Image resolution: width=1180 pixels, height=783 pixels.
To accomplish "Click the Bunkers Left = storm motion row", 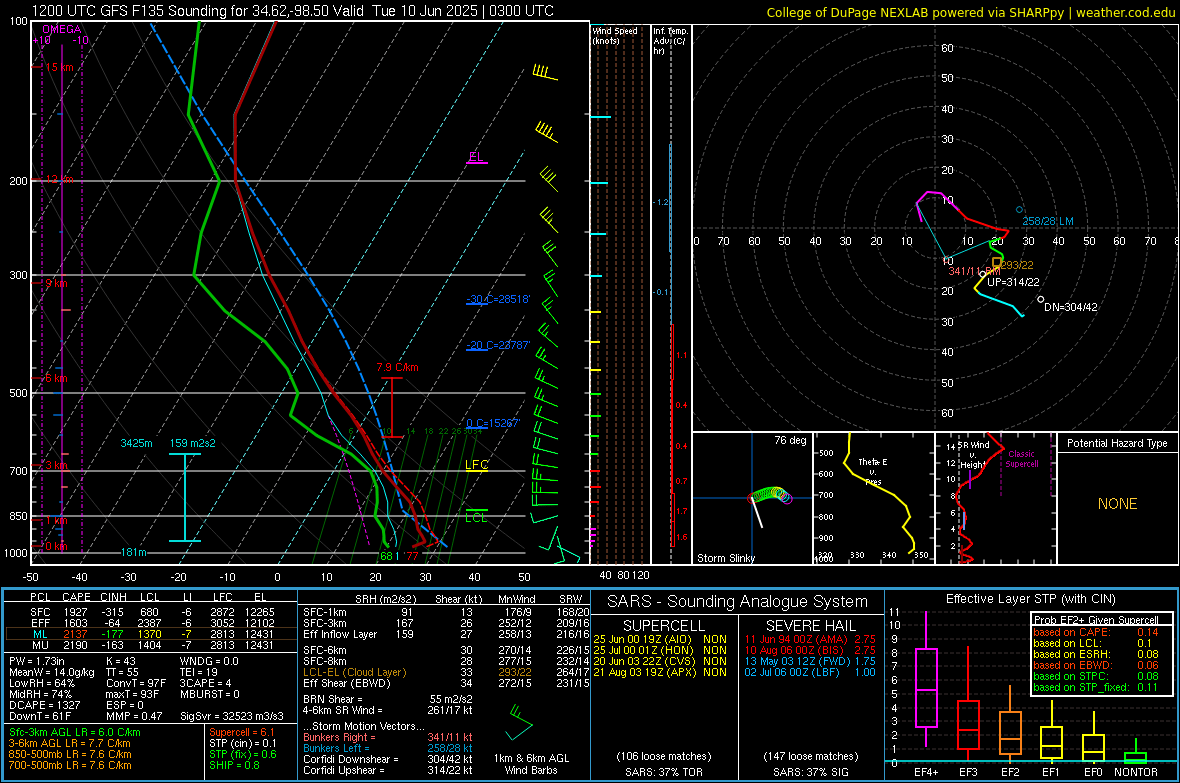I will [x=388, y=748].
